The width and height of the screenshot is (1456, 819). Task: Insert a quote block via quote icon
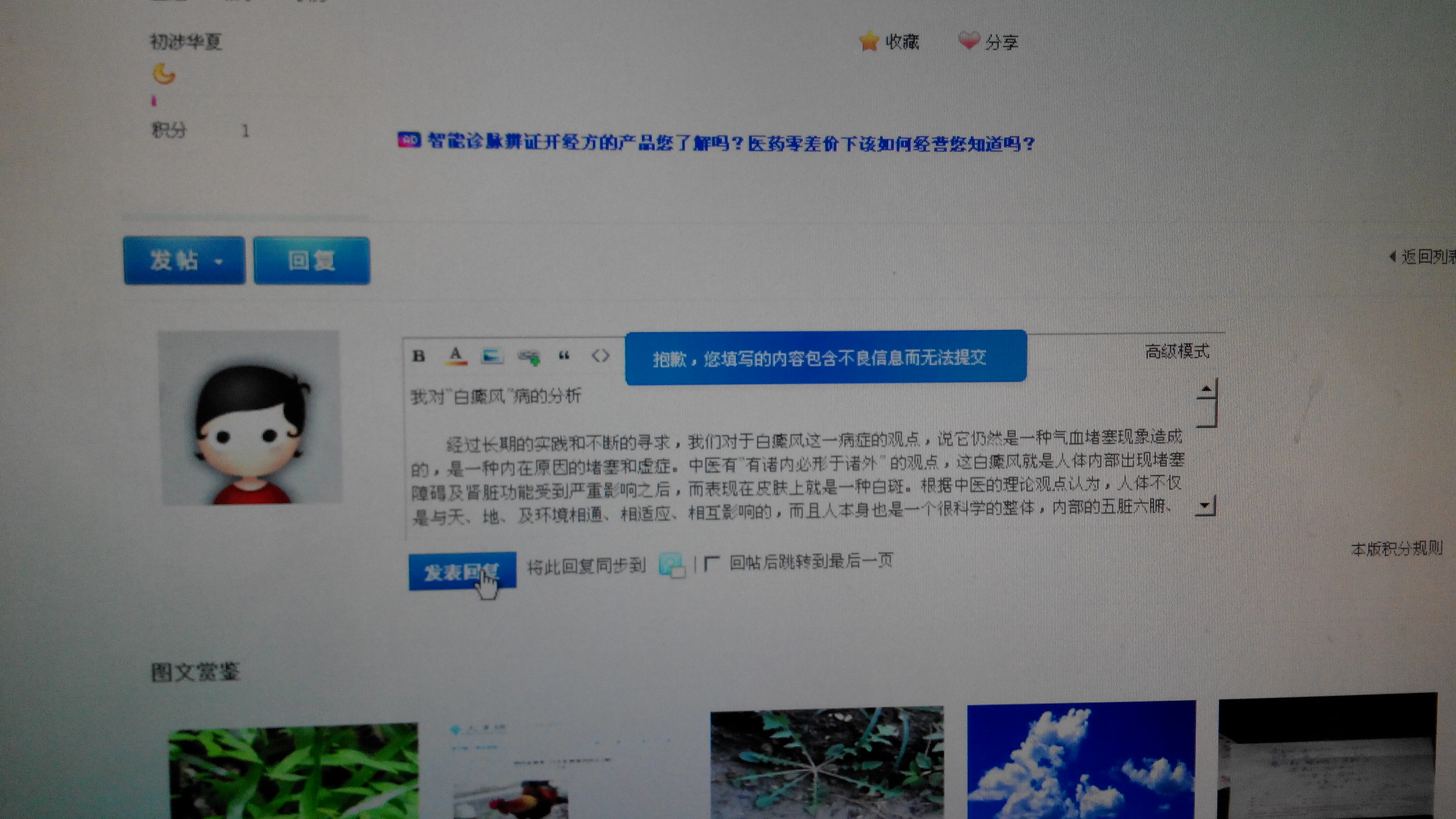[x=564, y=356]
